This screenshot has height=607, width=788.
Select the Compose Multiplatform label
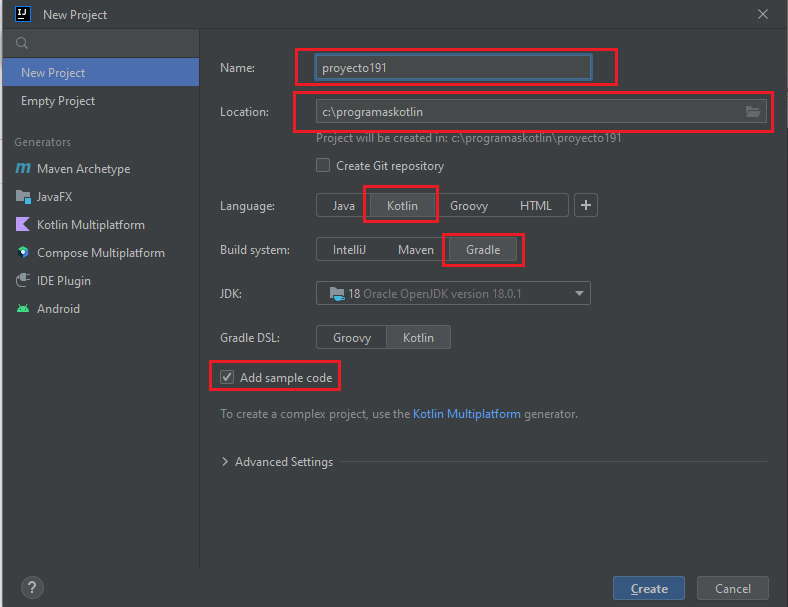(x=101, y=253)
